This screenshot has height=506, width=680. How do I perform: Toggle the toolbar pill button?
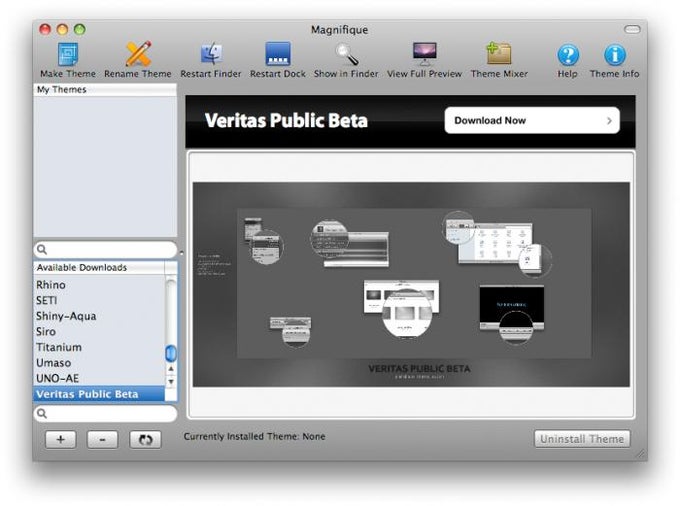tap(632, 29)
